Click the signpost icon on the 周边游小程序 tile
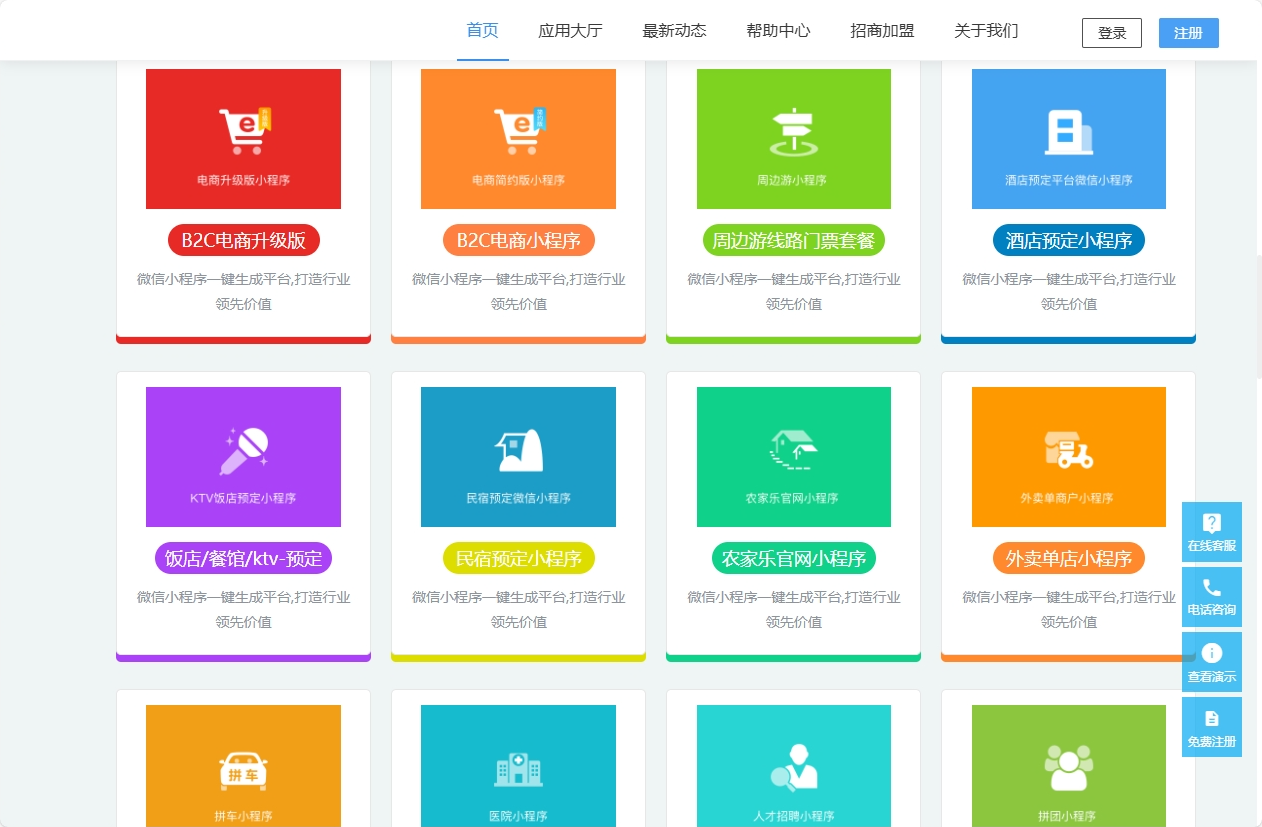 pos(794,132)
